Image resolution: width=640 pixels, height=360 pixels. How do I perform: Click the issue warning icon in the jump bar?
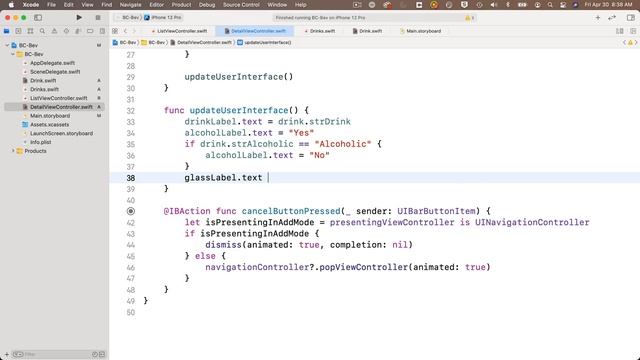[x=630, y=42]
